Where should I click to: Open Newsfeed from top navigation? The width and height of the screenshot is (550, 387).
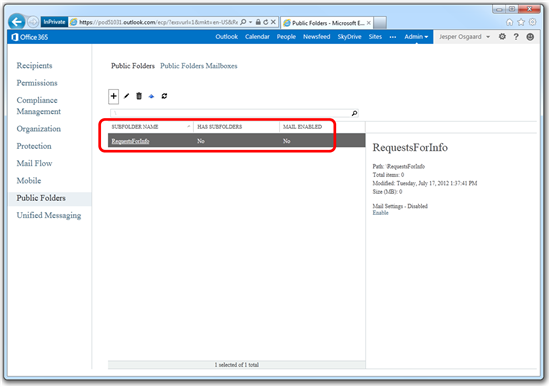coord(316,36)
